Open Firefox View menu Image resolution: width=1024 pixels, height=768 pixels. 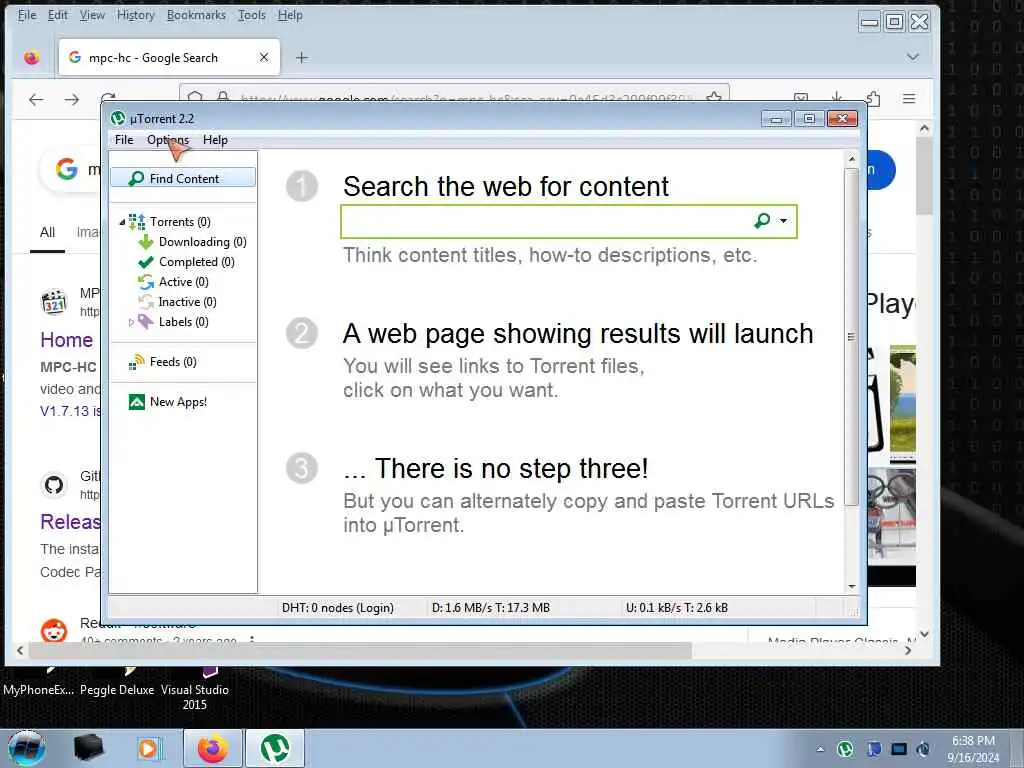point(92,15)
